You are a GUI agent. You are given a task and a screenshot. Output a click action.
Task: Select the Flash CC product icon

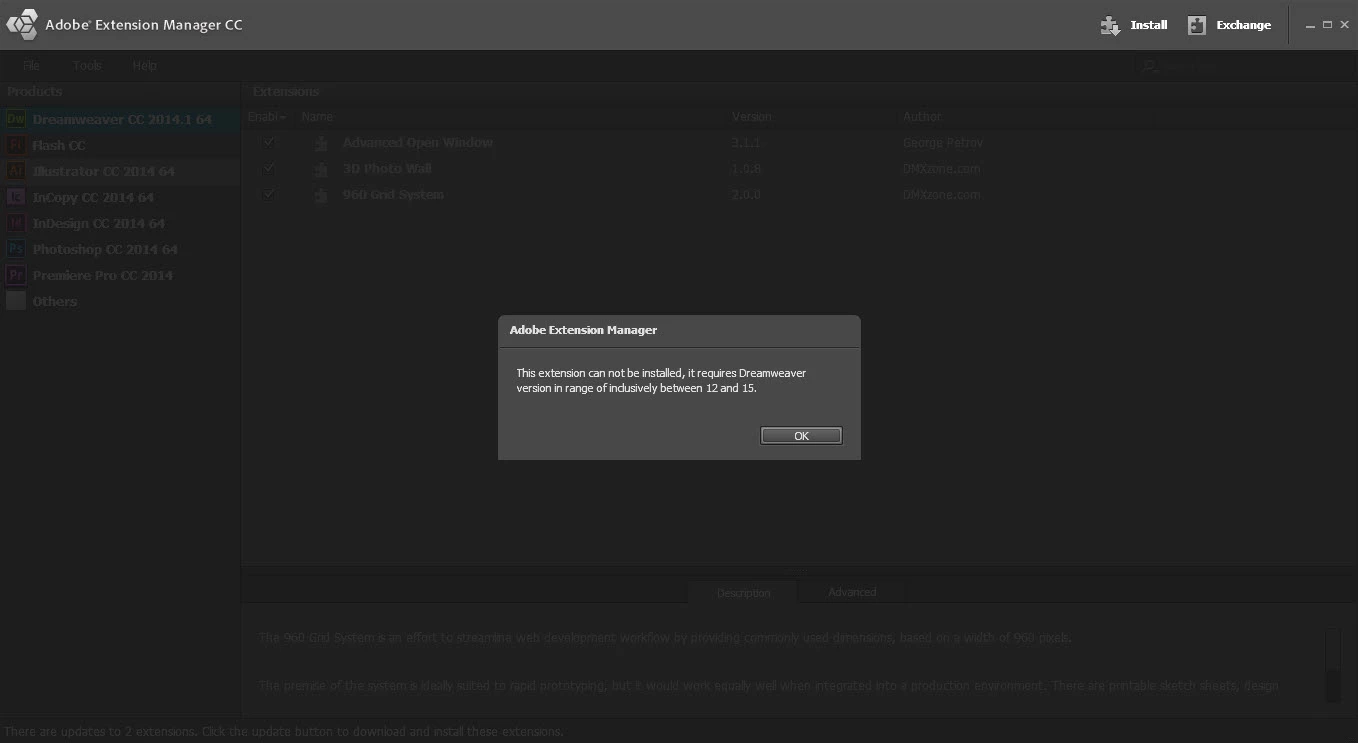[x=16, y=145]
